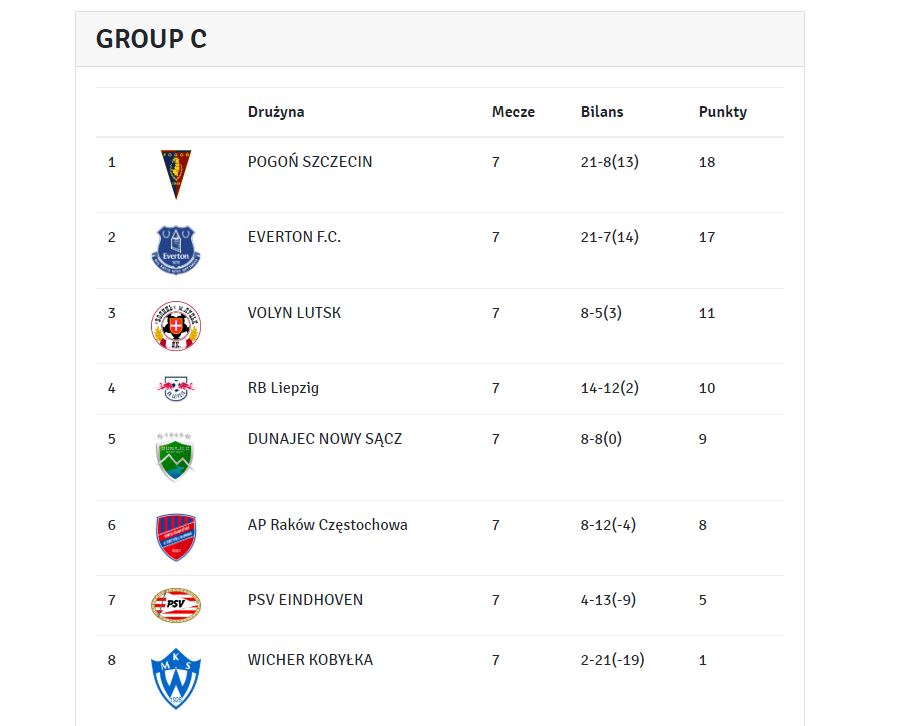Select the WICHER KOBYŁKA team name

[311, 660]
